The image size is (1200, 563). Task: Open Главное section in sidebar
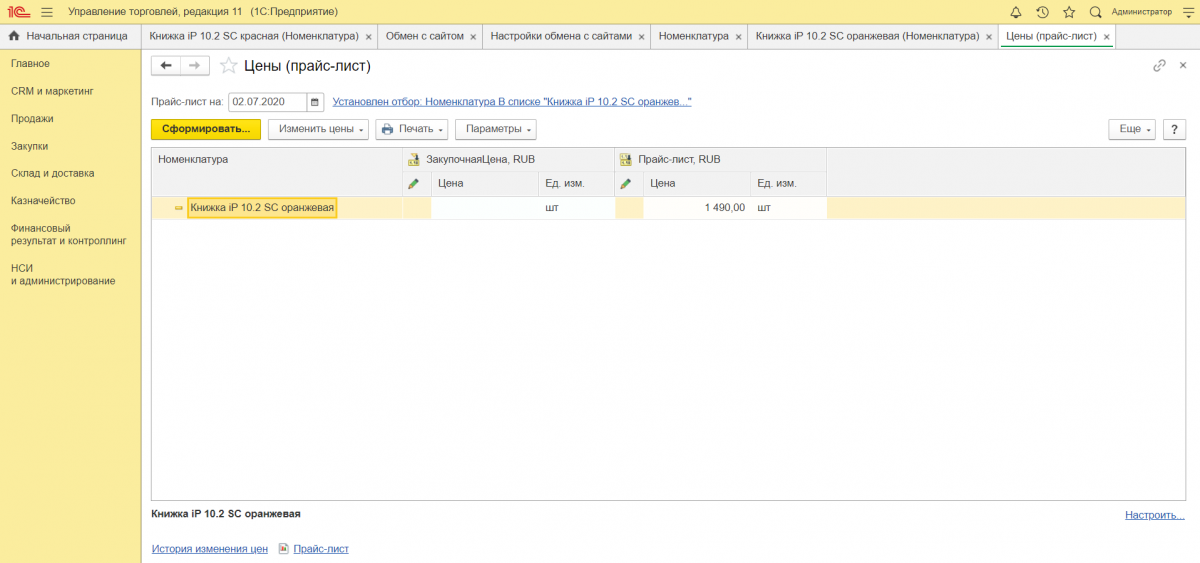tap(30, 64)
